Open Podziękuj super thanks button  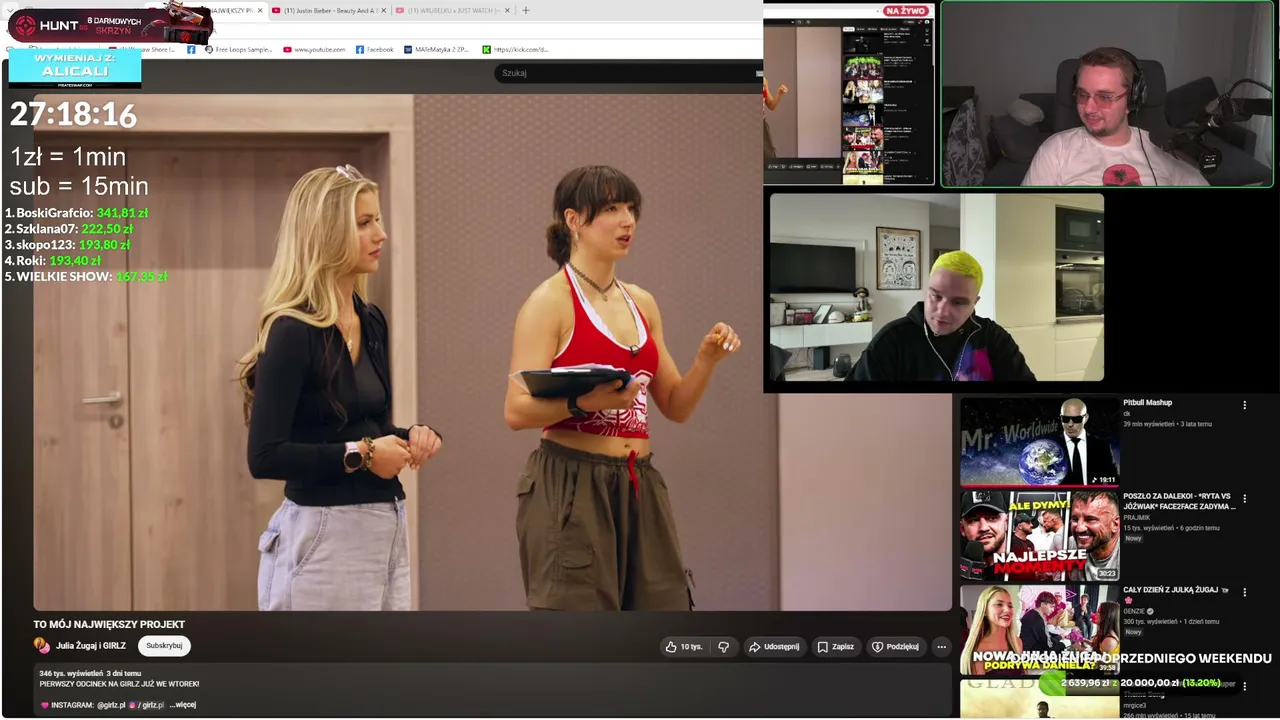pyautogui.click(x=895, y=647)
